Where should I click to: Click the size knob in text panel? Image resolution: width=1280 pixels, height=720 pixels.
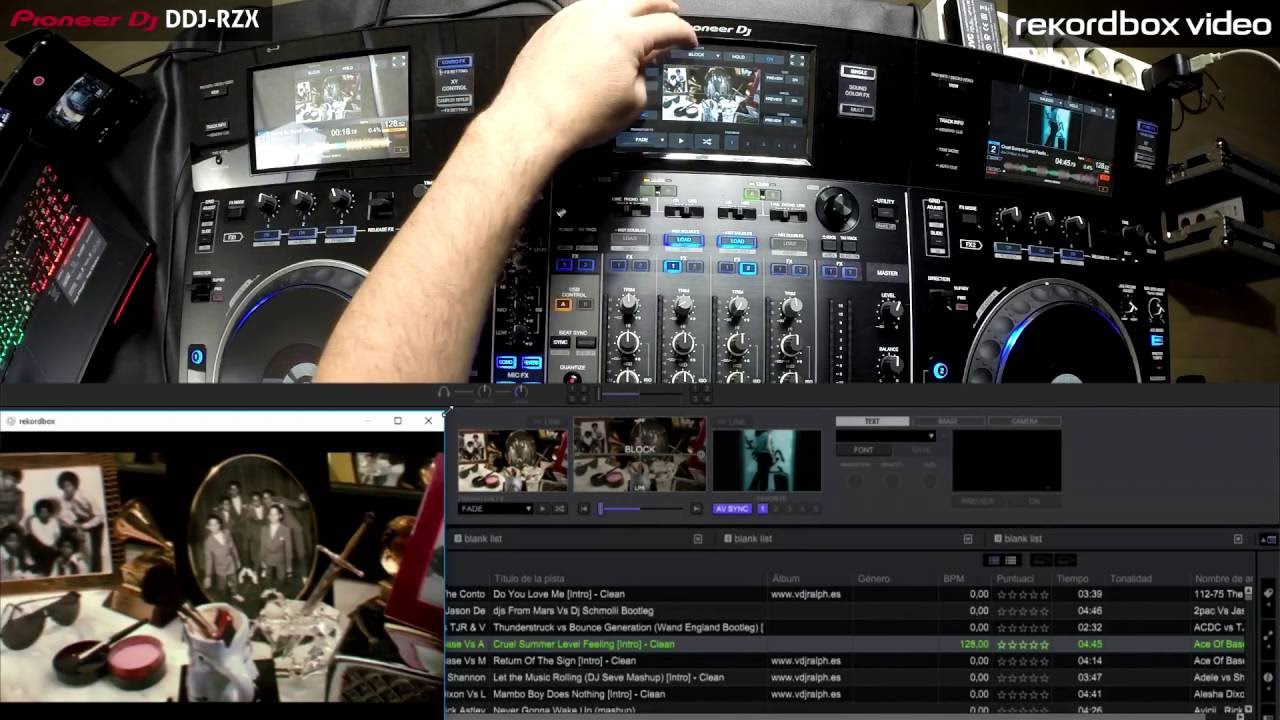tap(930, 481)
